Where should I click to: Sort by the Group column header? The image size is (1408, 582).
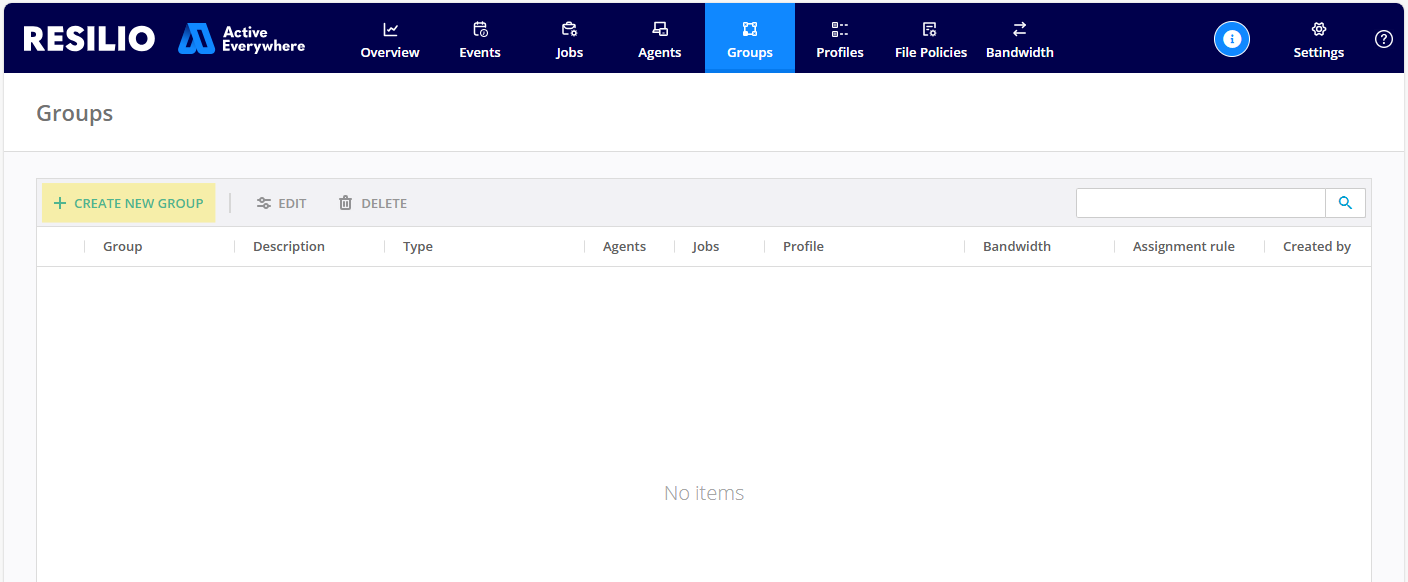coord(123,247)
